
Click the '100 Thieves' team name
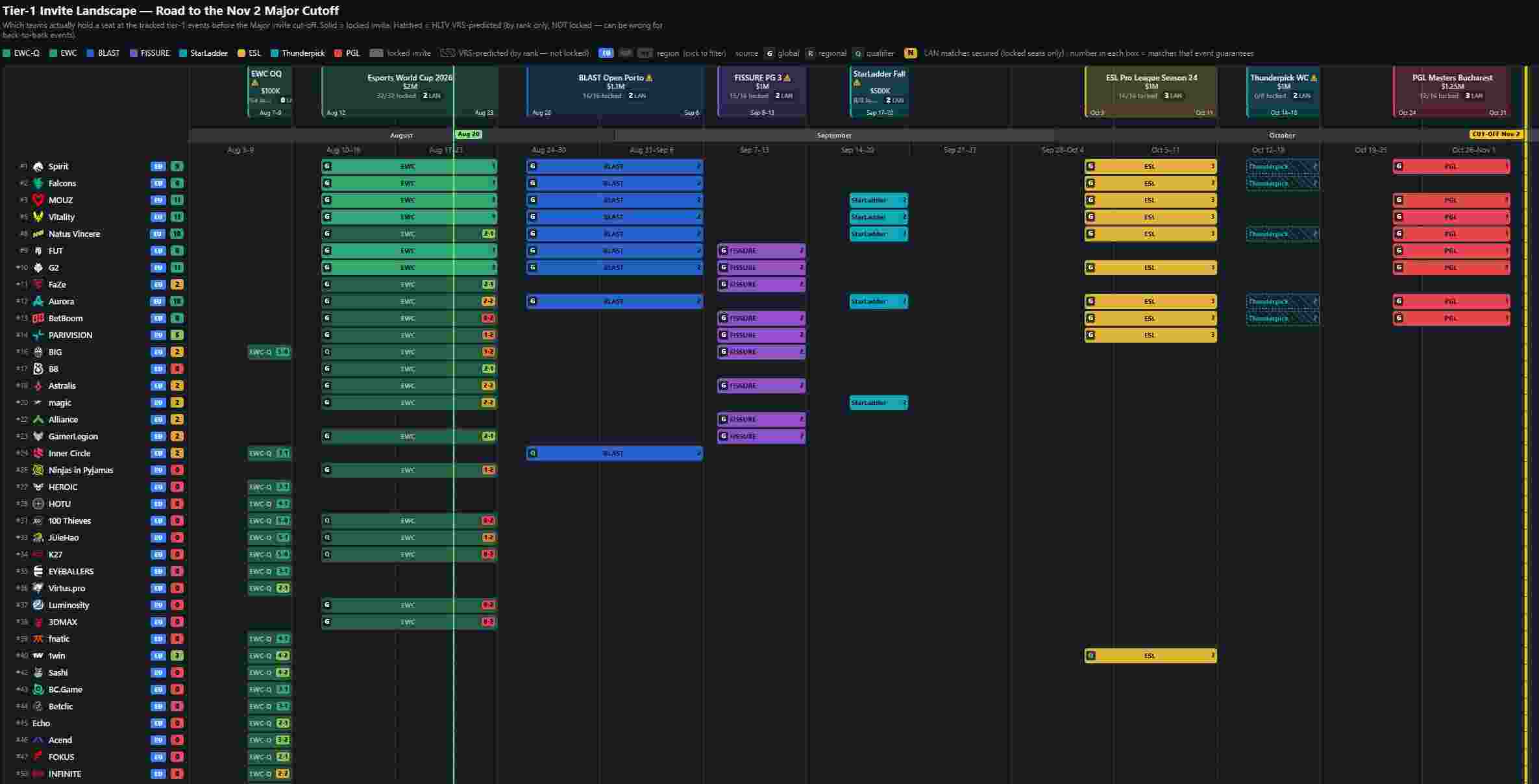pyautogui.click(x=69, y=521)
